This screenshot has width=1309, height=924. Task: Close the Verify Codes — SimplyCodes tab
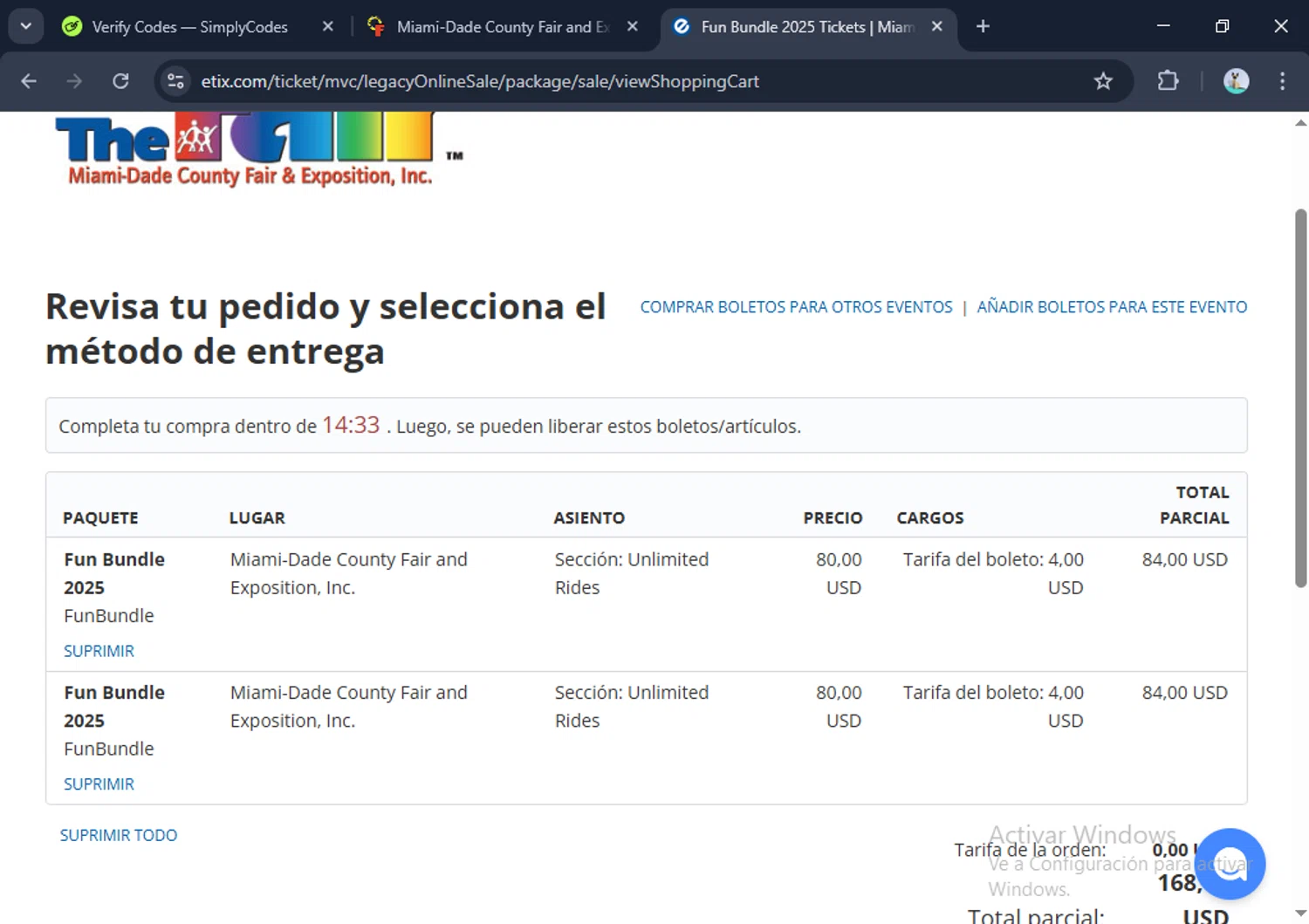(327, 26)
